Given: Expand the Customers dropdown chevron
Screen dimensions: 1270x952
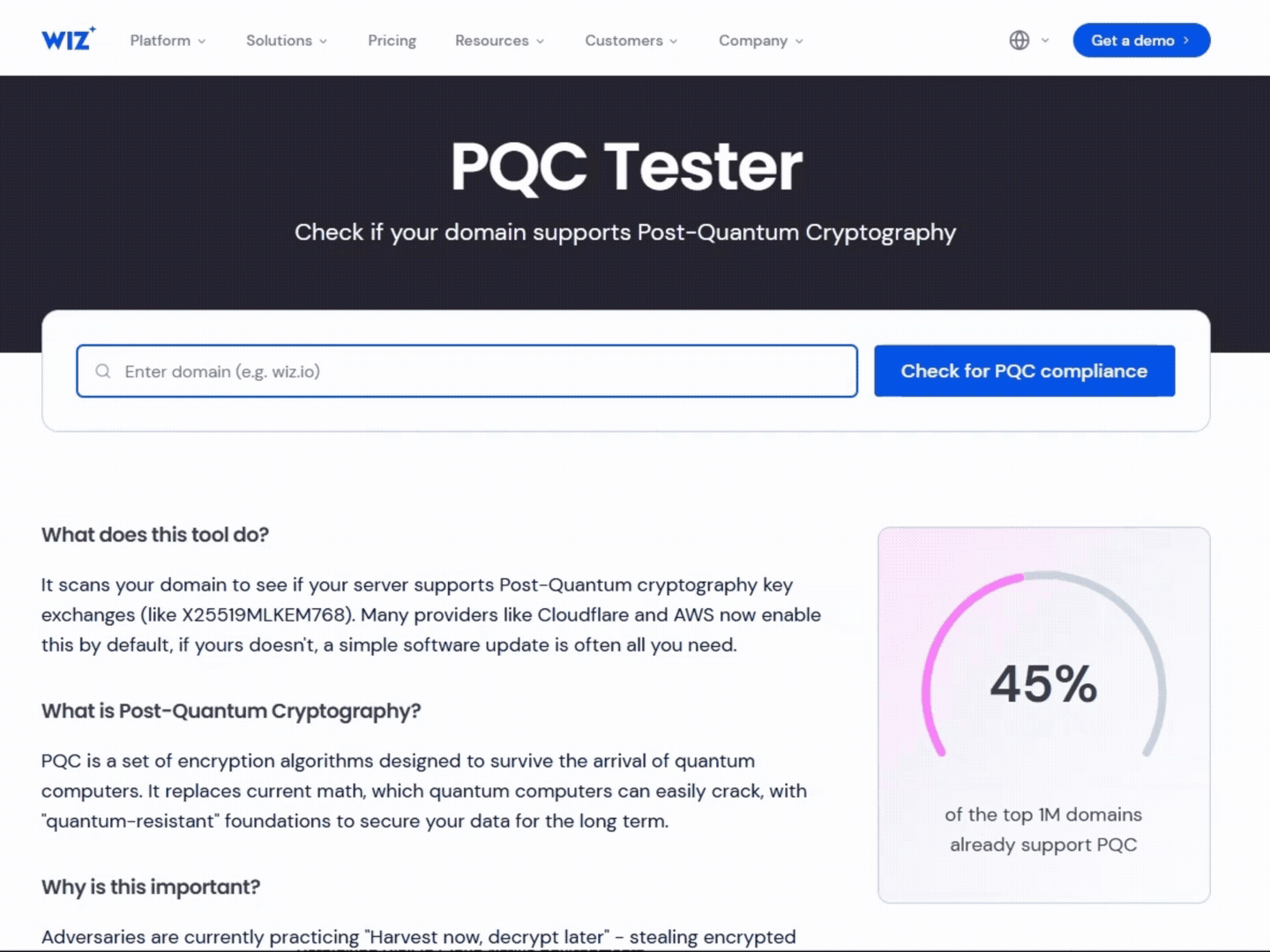Looking at the screenshot, I should pos(673,41).
